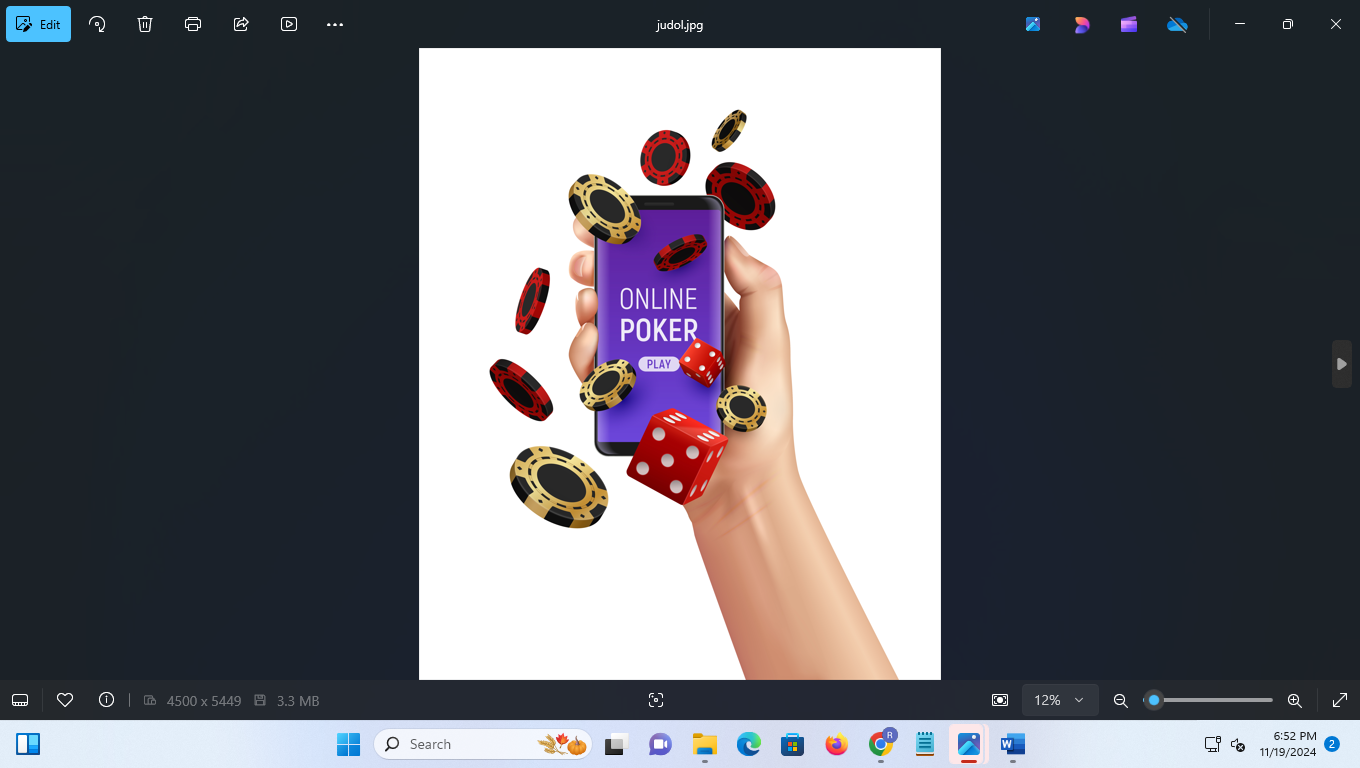The height and width of the screenshot is (768, 1360).
Task: Open the zoom level dropdown
Action: click(1059, 700)
